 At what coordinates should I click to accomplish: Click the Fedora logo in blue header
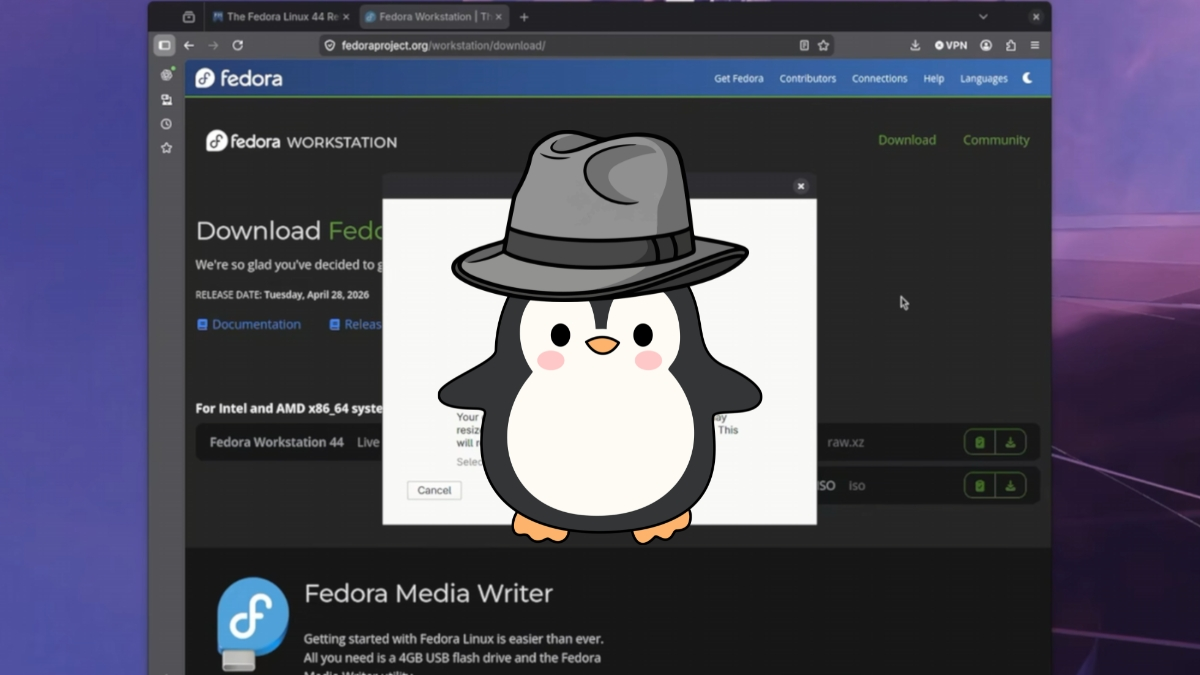(x=238, y=78)
